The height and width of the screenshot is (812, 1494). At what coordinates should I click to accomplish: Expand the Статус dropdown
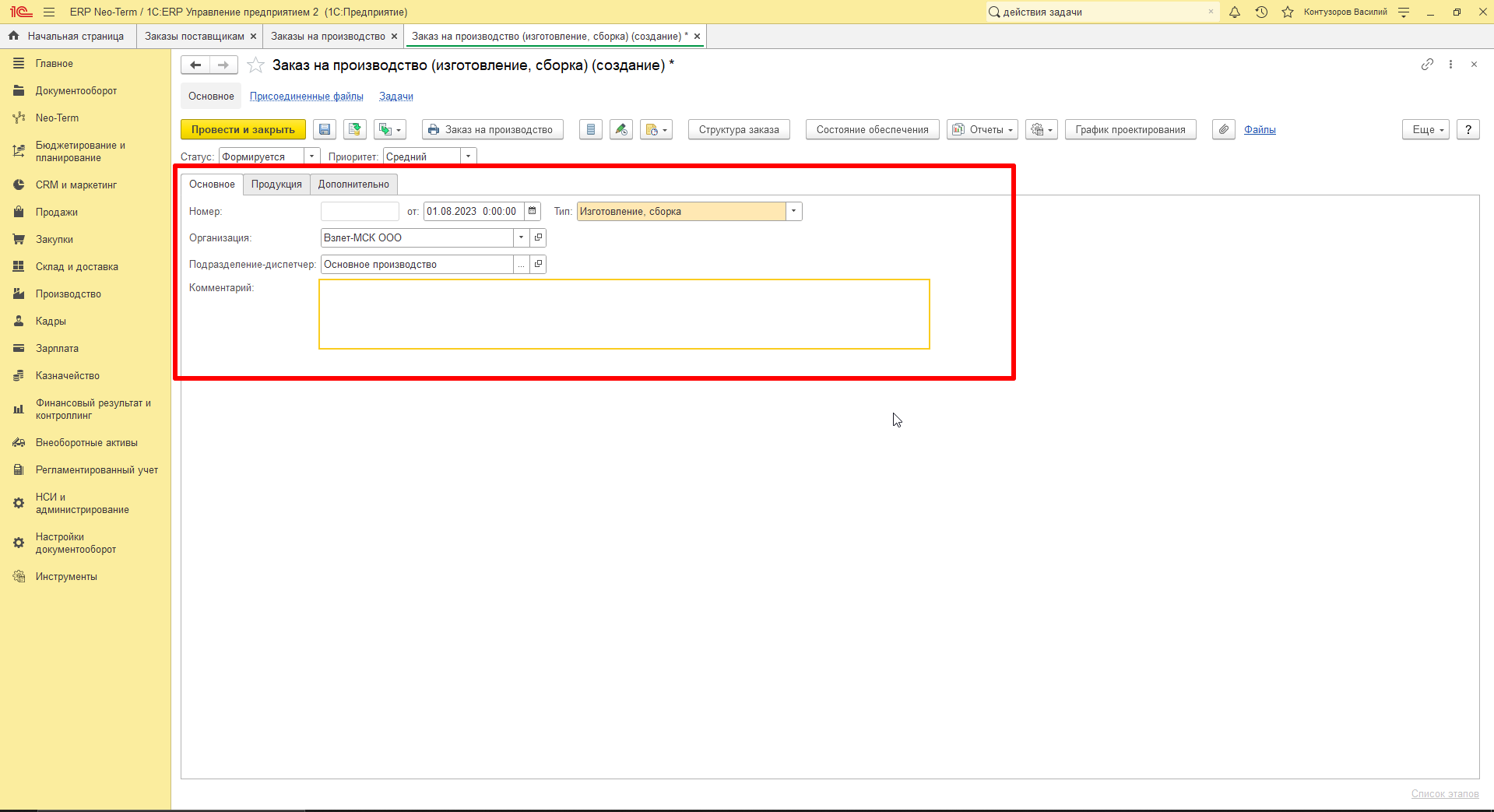coord(311,156)
